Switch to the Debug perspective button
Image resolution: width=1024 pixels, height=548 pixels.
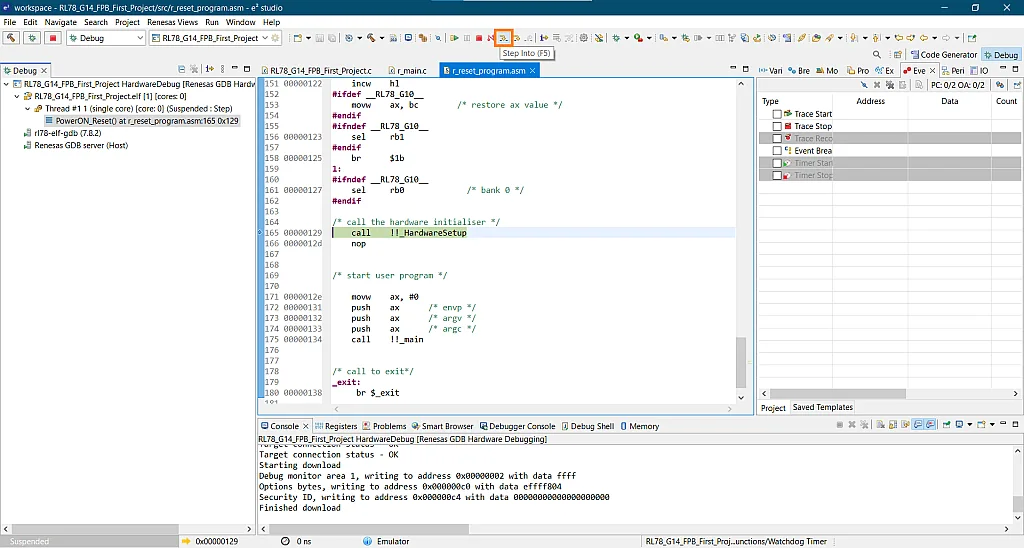coord(1000,55)
